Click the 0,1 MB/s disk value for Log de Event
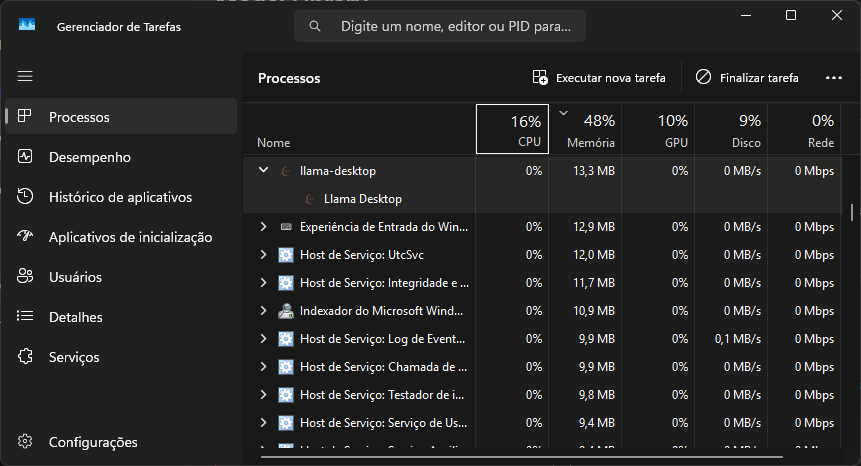The height and width of the screenshot is (466, 861). tap(737, 339)
